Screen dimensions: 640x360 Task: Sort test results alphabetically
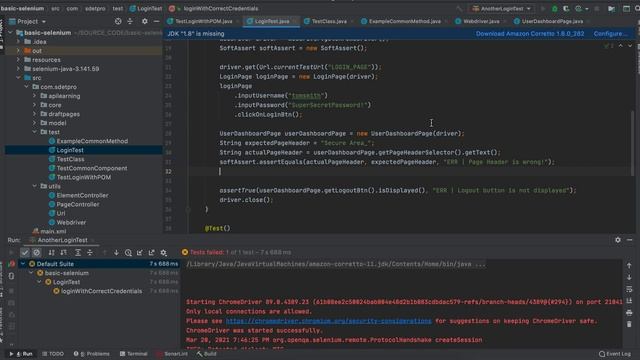point(51,253)
